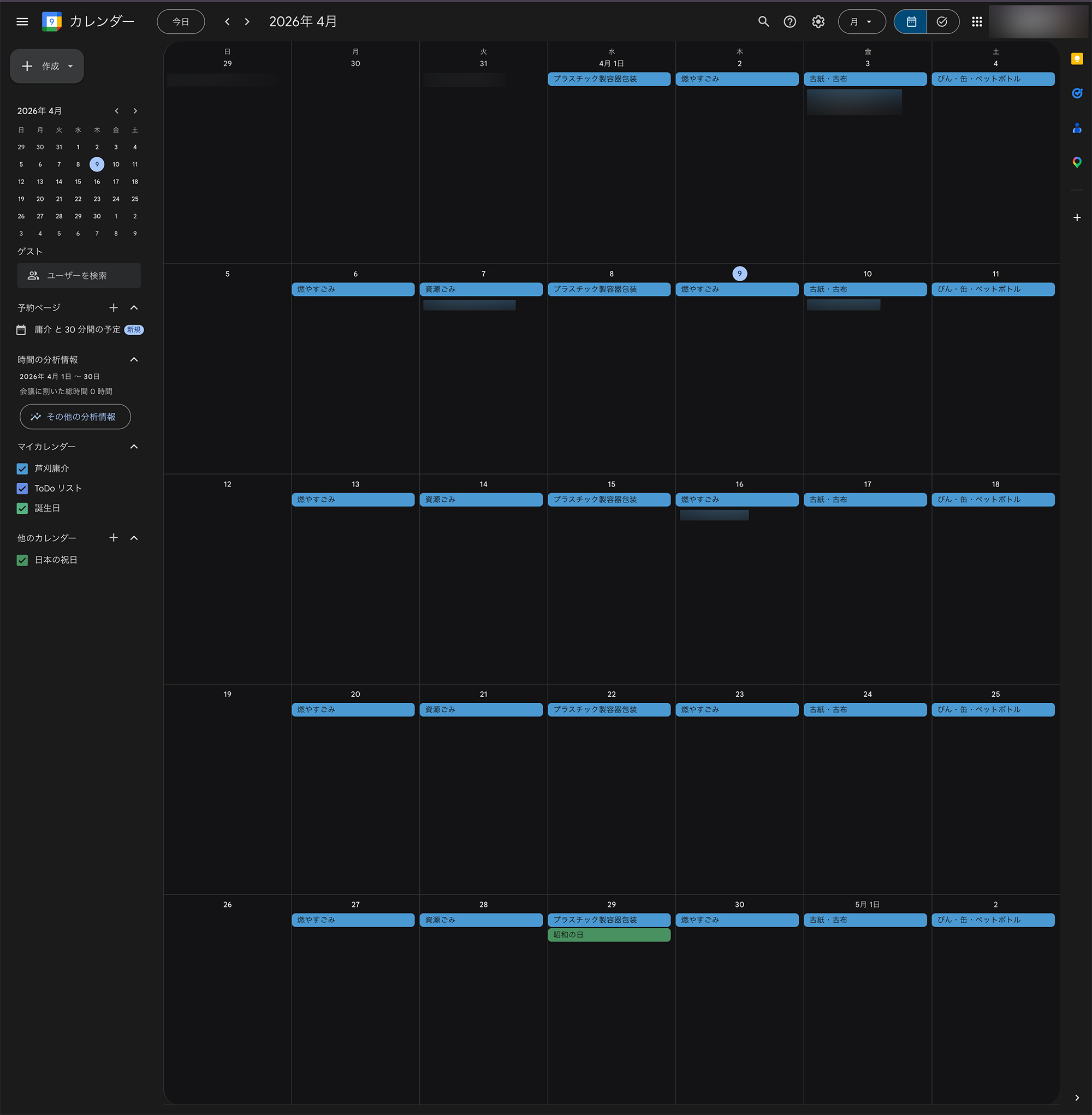Open the help question mark icon
This screenshot has height=1115, width=1092.
tap(790, 22)
